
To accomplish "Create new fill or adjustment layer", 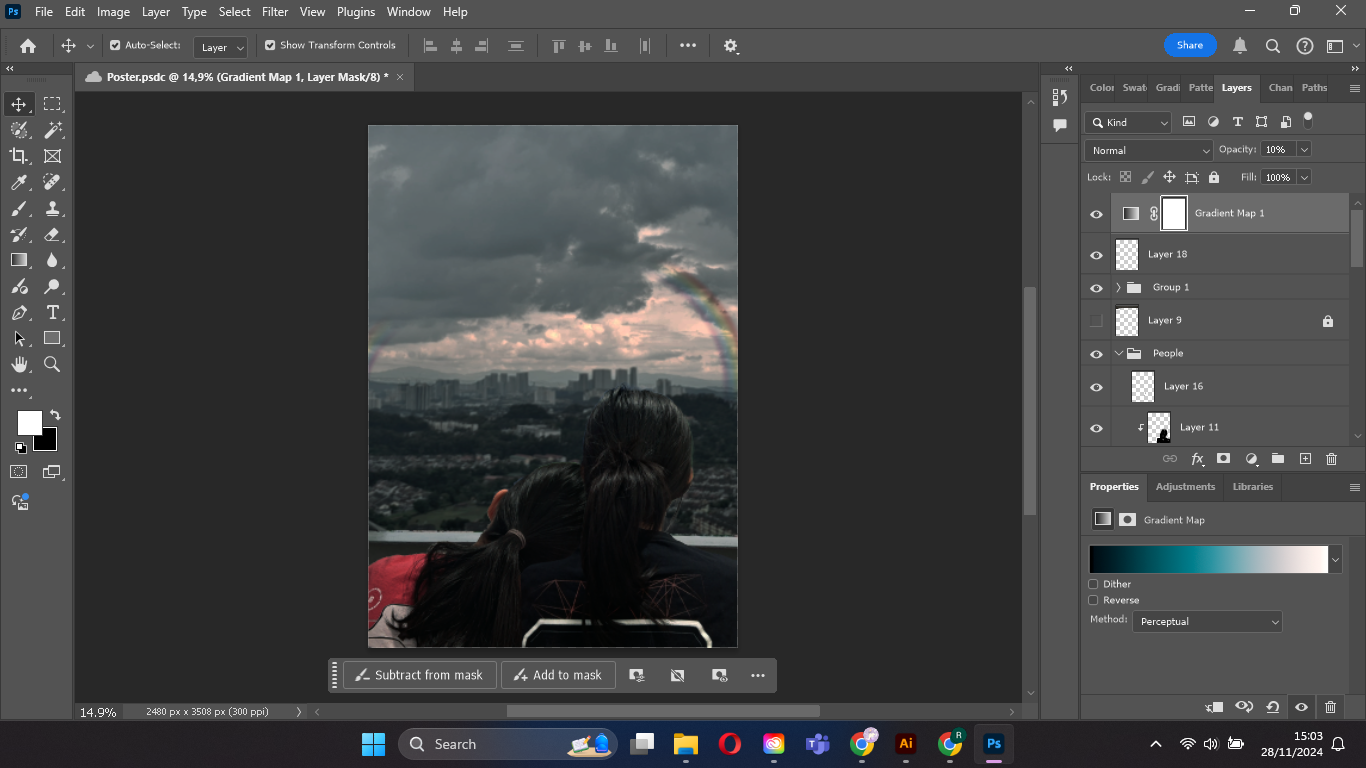I will 1251,458.
